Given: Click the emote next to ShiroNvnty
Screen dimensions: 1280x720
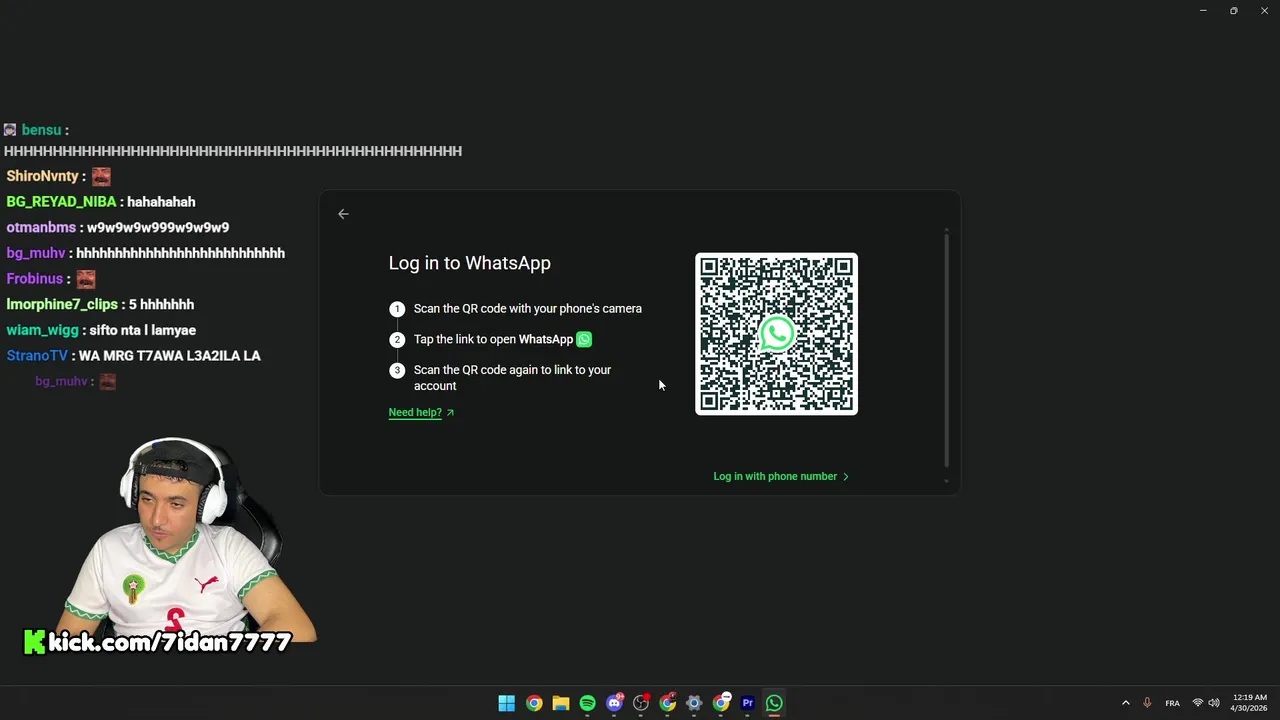Looking at the screenshot, I should click(101, 176).
